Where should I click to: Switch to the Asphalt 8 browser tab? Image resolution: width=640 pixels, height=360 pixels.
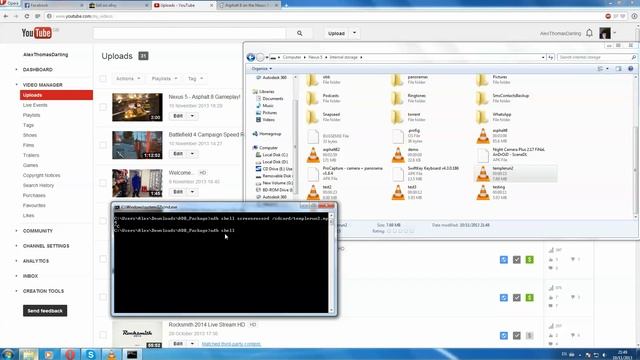click(248, 5)
